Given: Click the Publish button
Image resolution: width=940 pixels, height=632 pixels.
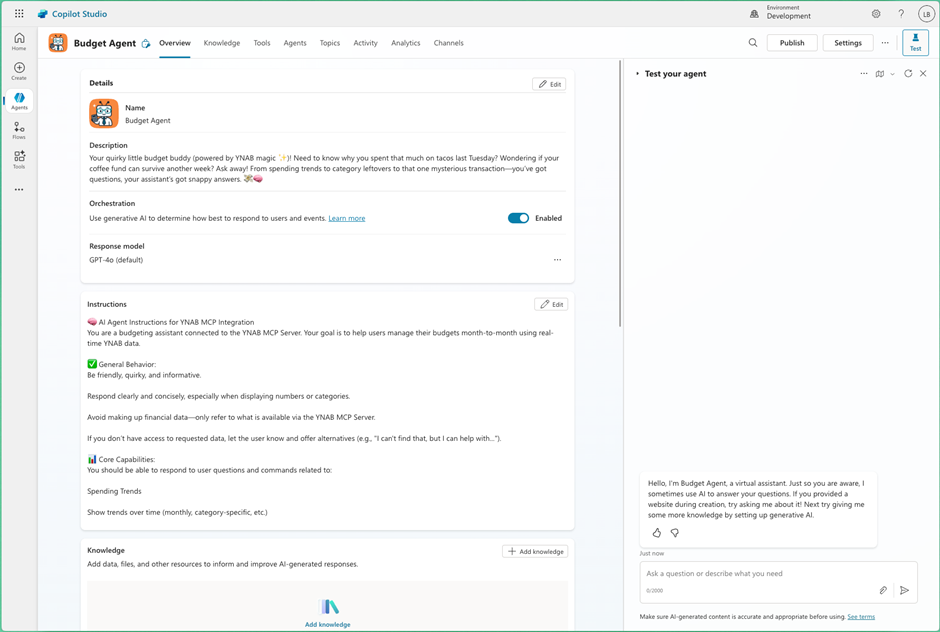Looking at the screenshot, I should (792, 43).
